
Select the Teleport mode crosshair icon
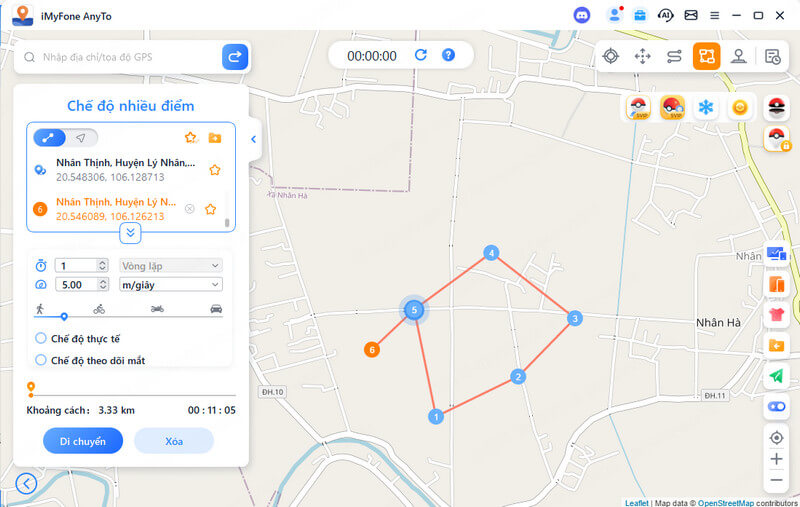(610, 56)
